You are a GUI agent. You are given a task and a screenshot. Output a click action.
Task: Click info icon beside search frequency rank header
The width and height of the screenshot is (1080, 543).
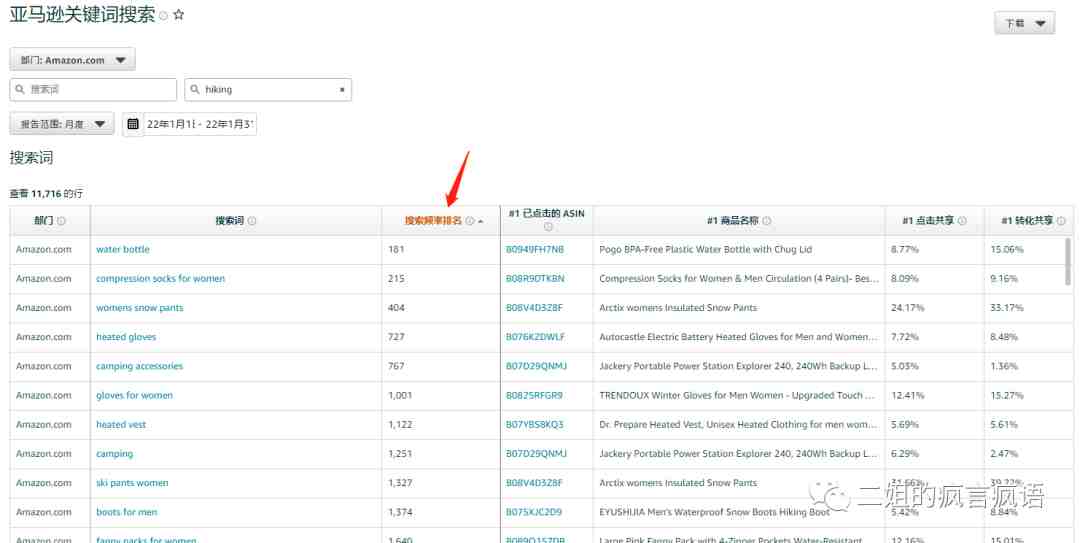tap(470, 221)
